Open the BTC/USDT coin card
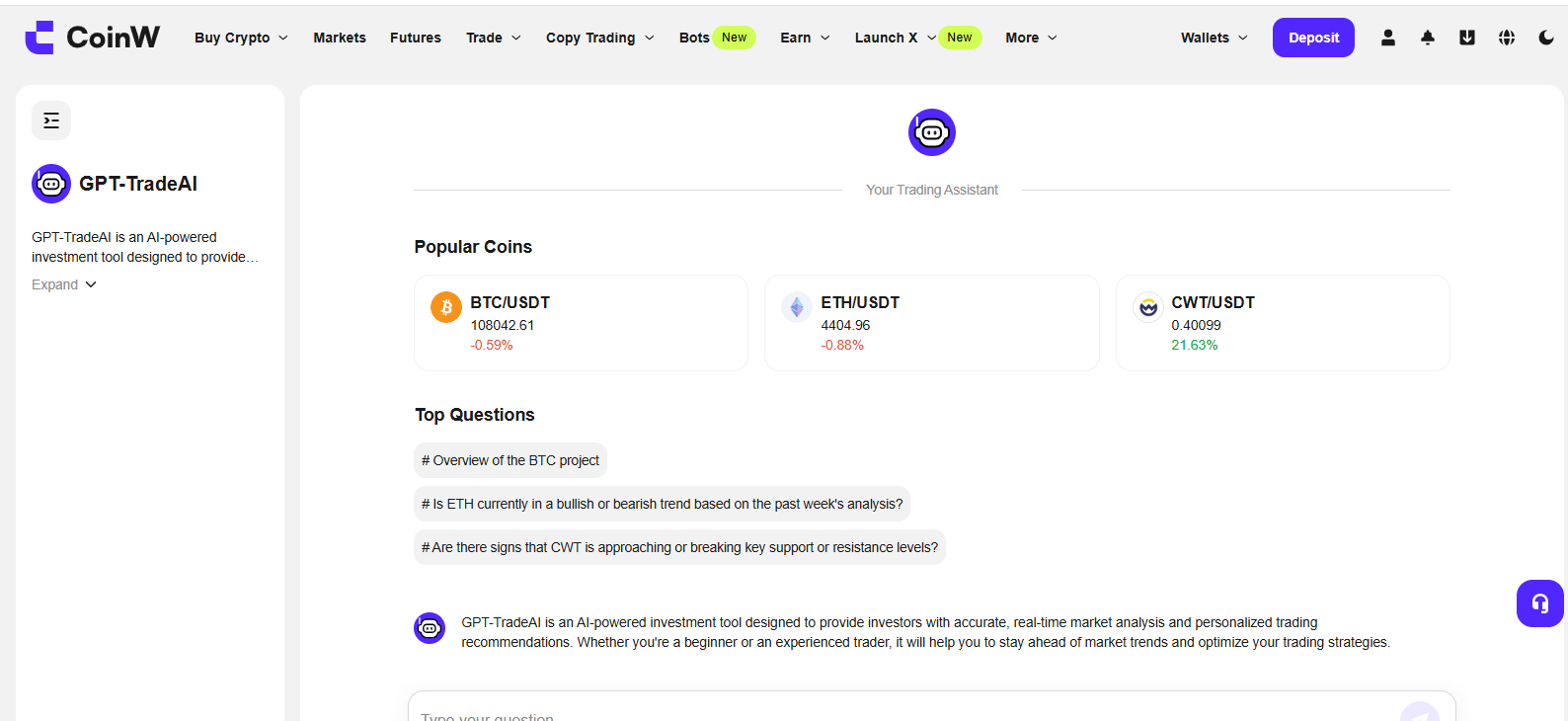 (581, 323)
